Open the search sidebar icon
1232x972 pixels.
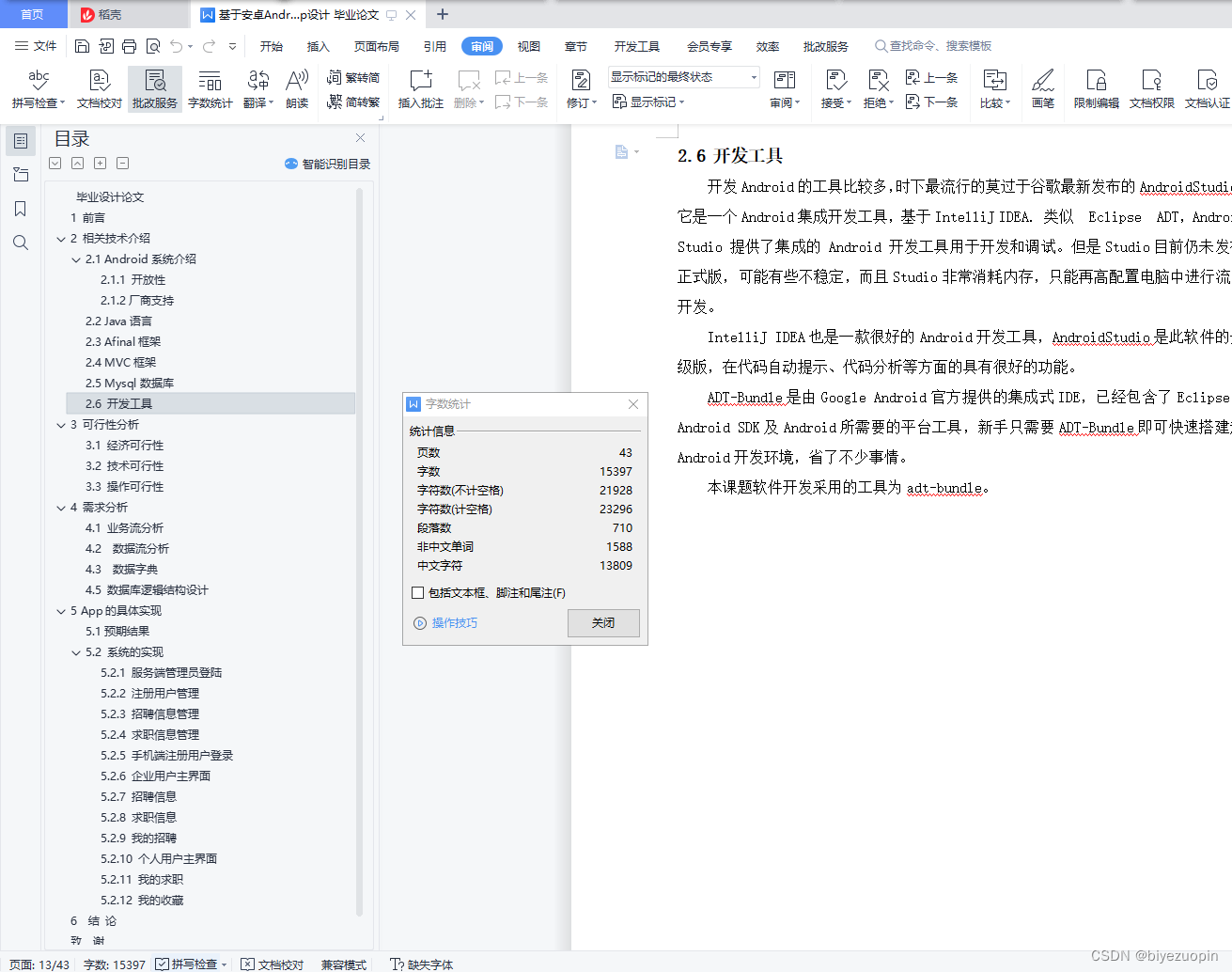pos(21,243)
